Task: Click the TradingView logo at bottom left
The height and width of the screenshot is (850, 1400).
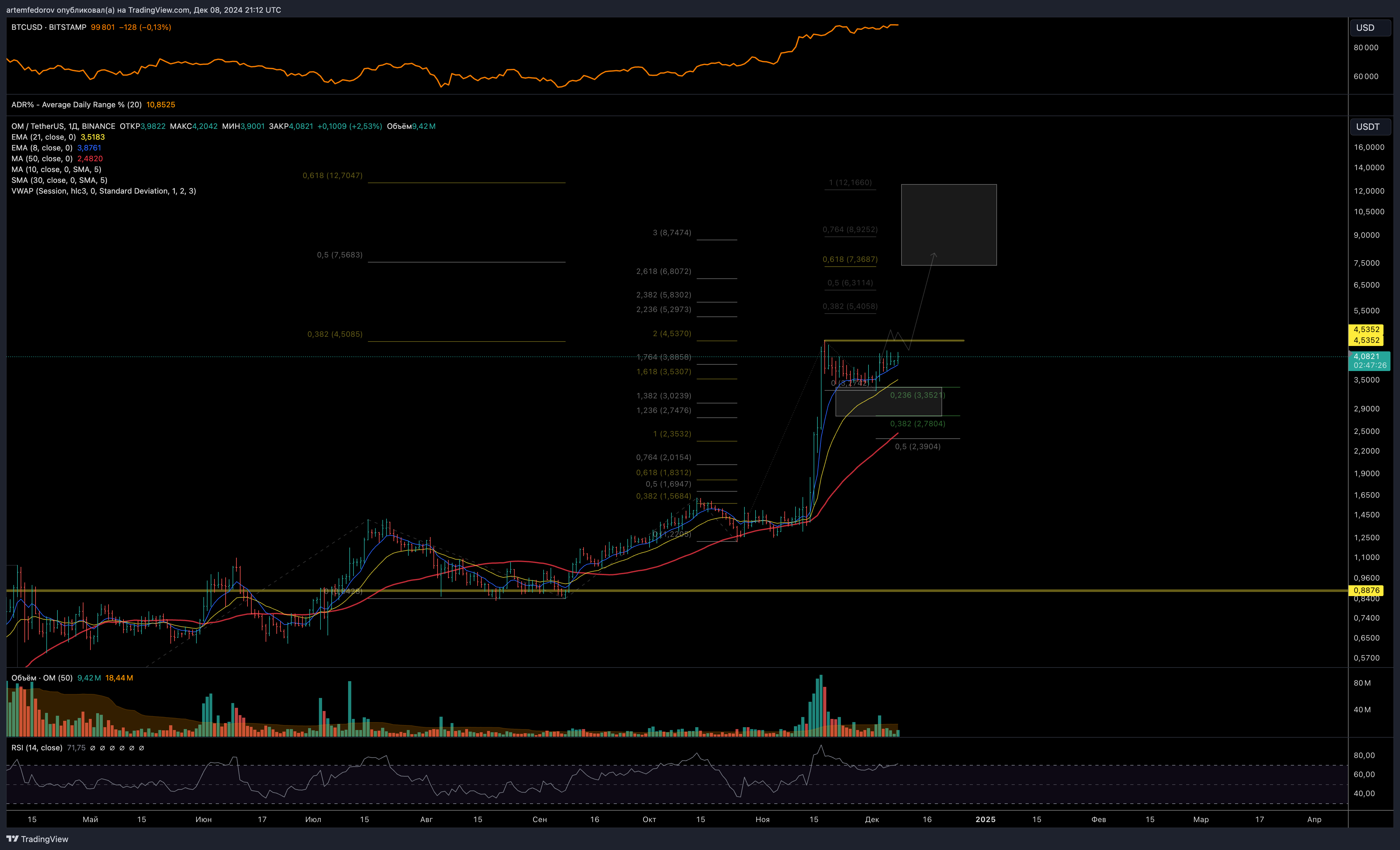Action: (37, 839)
